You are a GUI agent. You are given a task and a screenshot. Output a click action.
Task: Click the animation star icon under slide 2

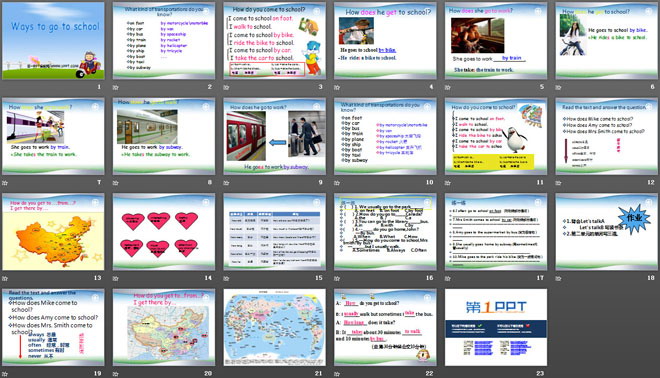[x=115, y=88]
